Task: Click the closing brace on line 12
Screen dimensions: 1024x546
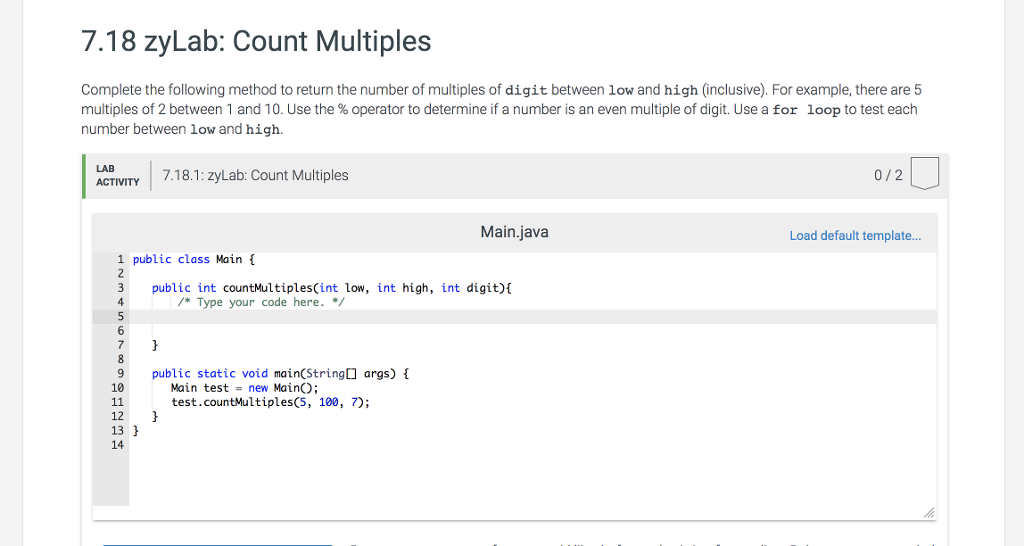Action: point(155,416)
